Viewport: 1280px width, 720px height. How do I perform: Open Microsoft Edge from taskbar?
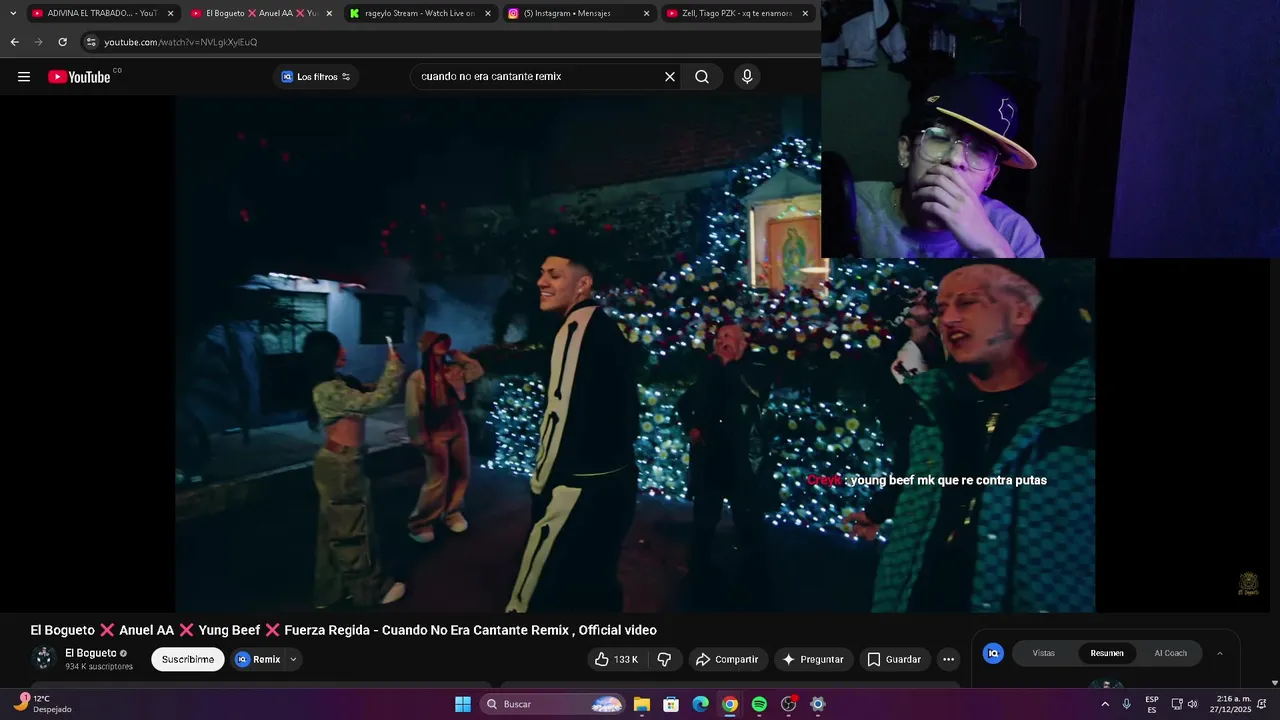(x=701, y=704)
